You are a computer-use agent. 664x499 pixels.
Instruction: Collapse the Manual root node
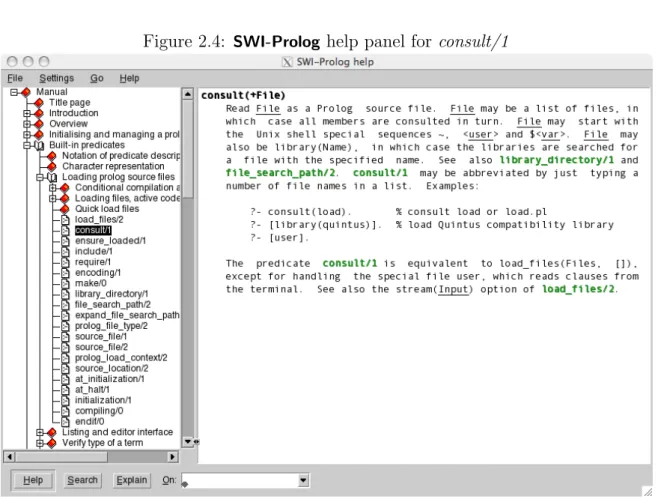pos(14,92)
